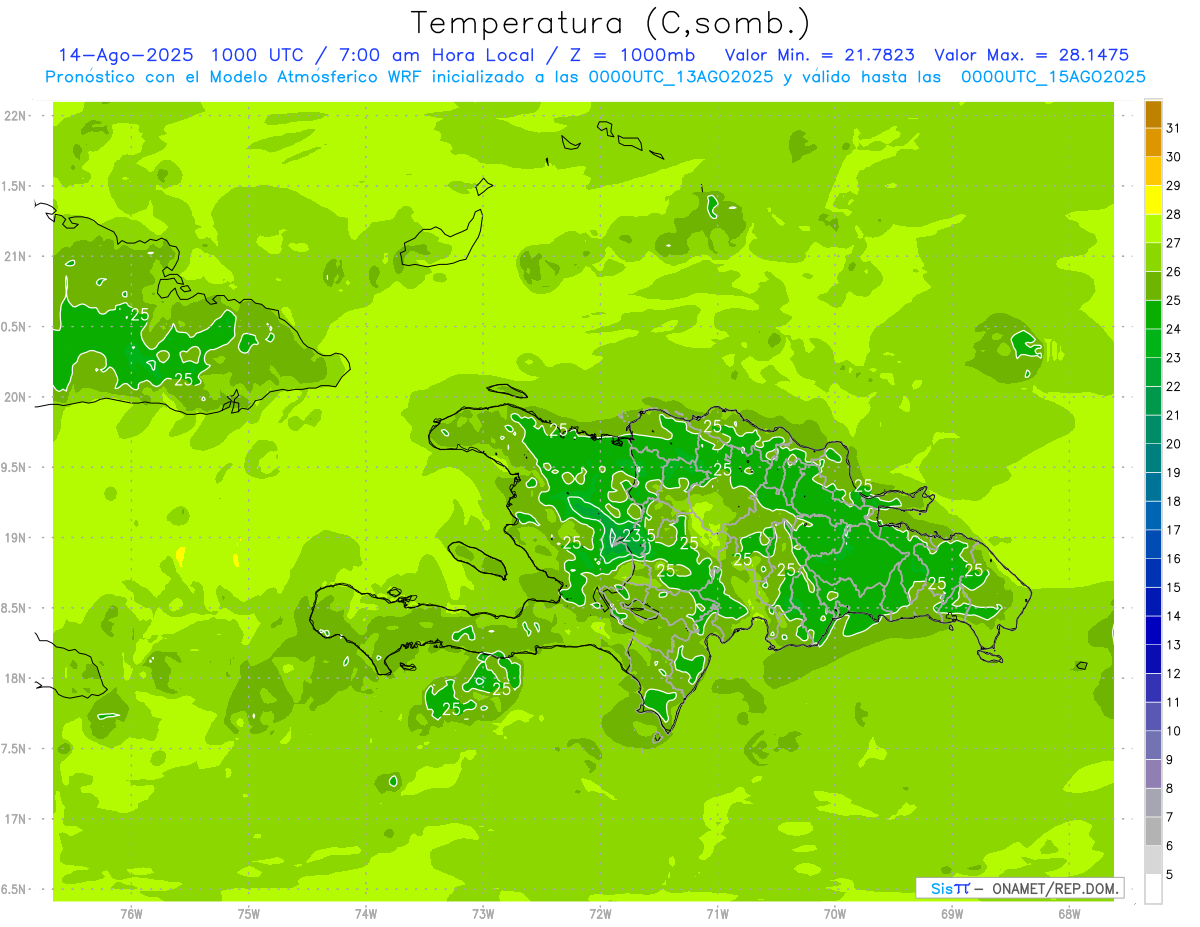This screenshot has height=927, width=1200.
Task: Click the 'Valor Min. = 21.7823' value
Action: tap(820, 56)
